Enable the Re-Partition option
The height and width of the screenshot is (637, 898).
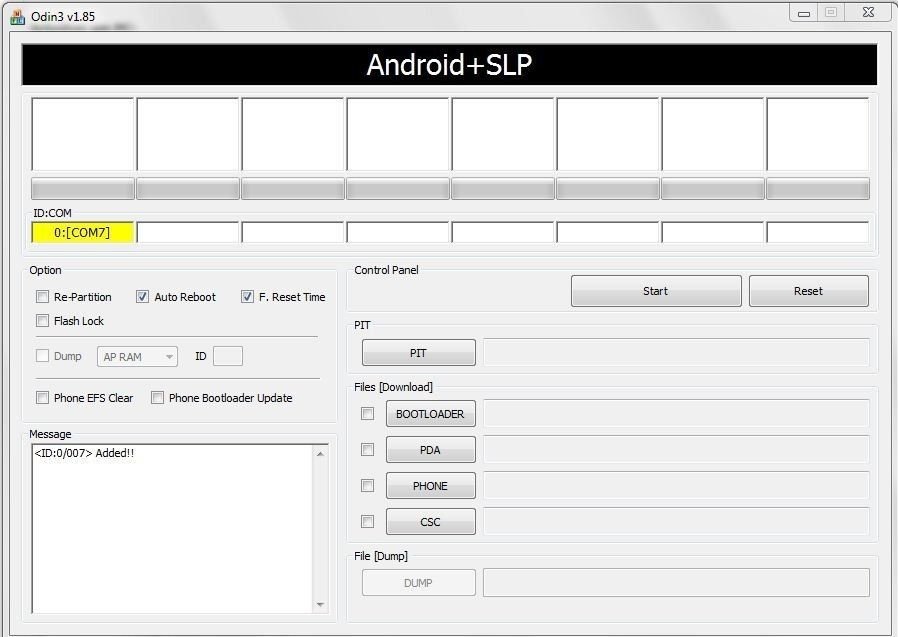pyautogui.click(x=42, y=297)
